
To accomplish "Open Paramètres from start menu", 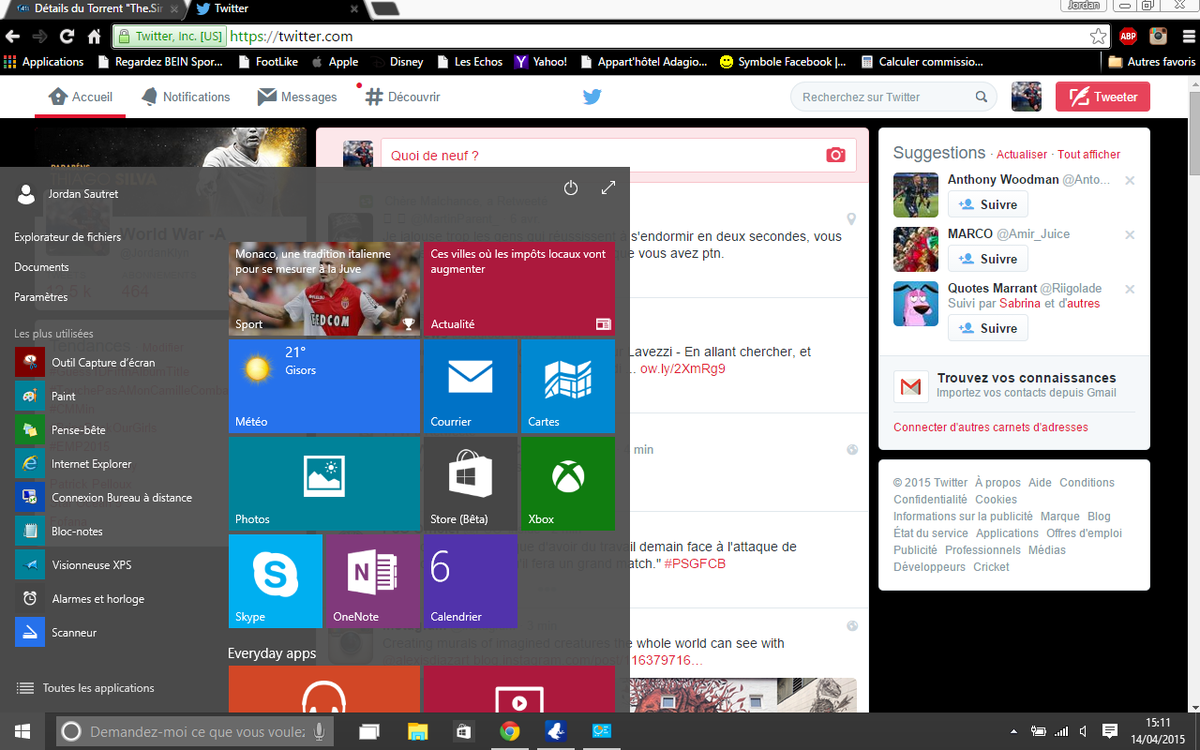I will pos(41,297).
